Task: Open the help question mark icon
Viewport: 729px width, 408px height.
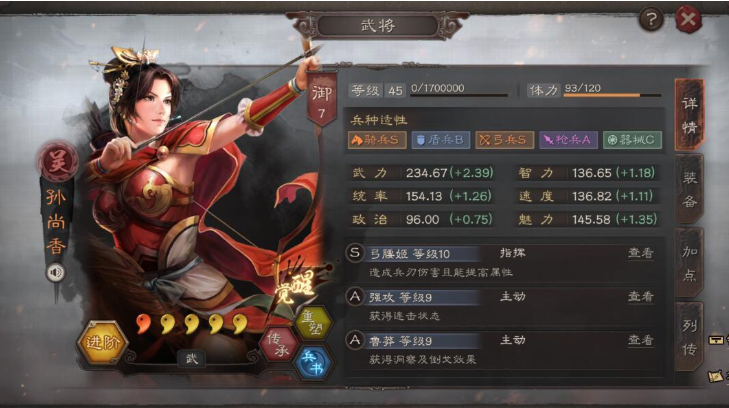Action: tap(651, 20)
